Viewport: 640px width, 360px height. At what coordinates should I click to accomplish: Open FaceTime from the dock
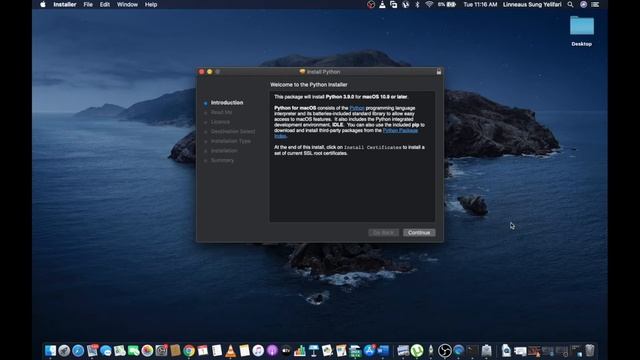[x=133, y=351]
